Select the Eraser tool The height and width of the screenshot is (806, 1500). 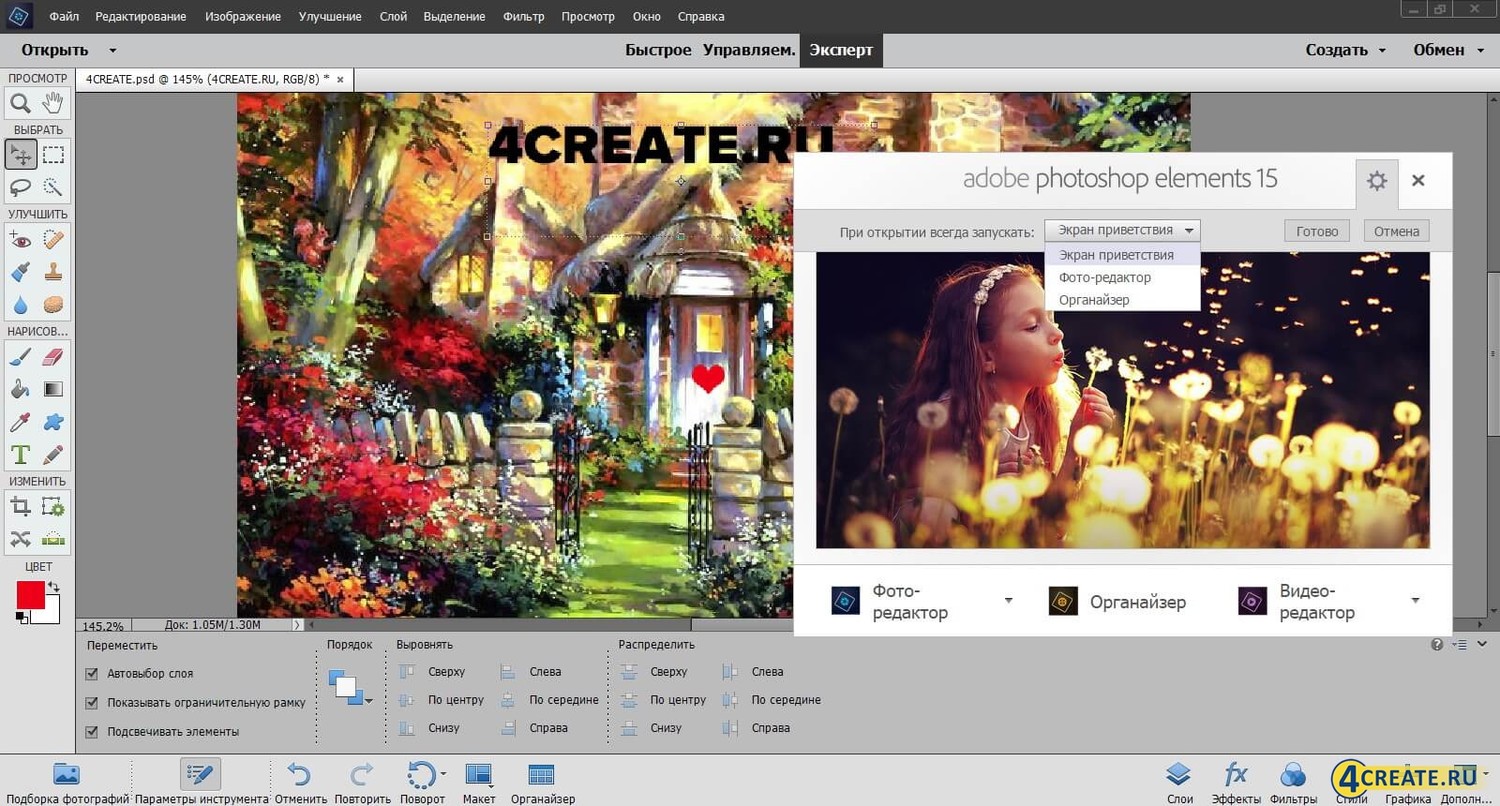click(53, 356)
